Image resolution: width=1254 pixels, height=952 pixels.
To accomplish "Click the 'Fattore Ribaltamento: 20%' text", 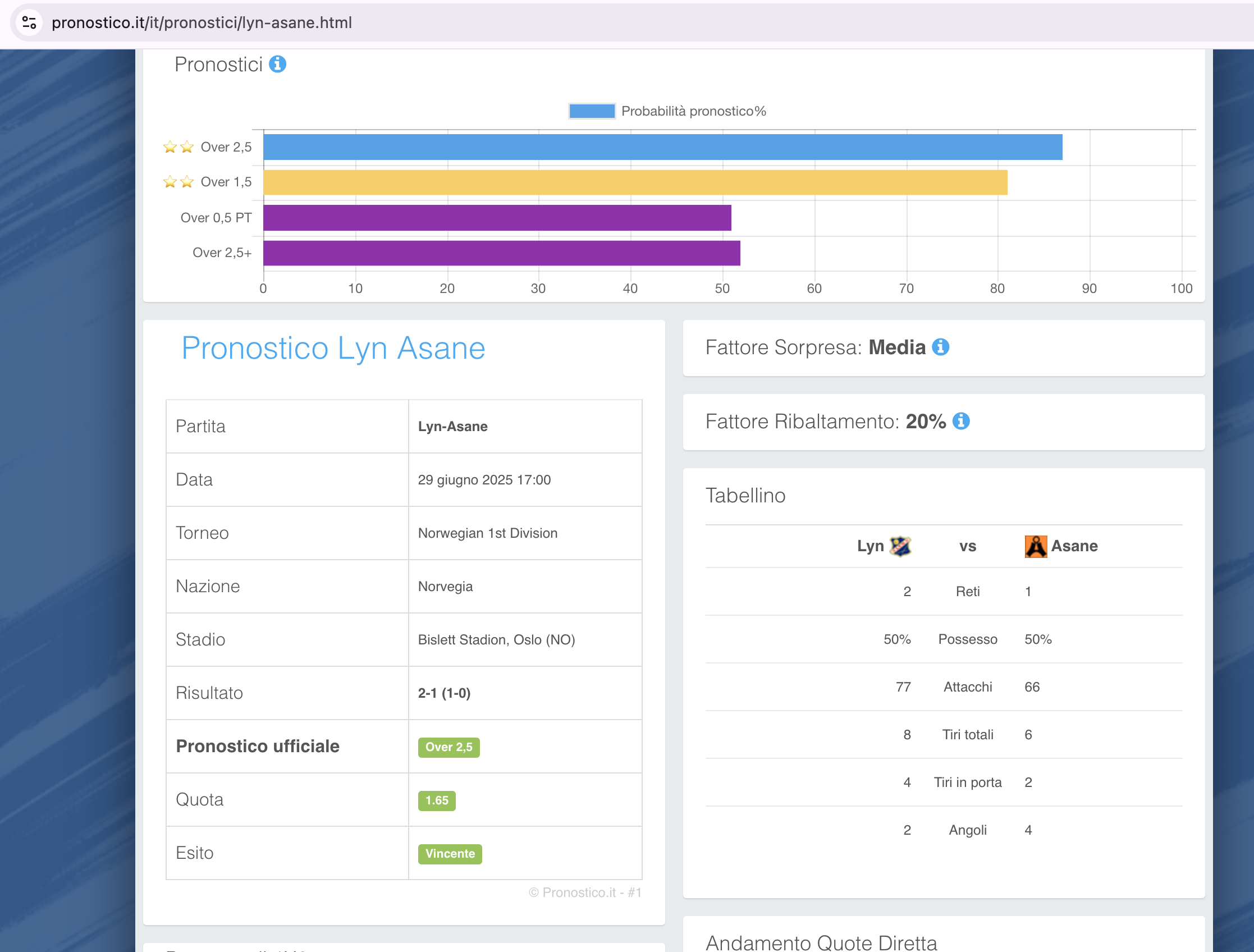I will tap(826, 422).
